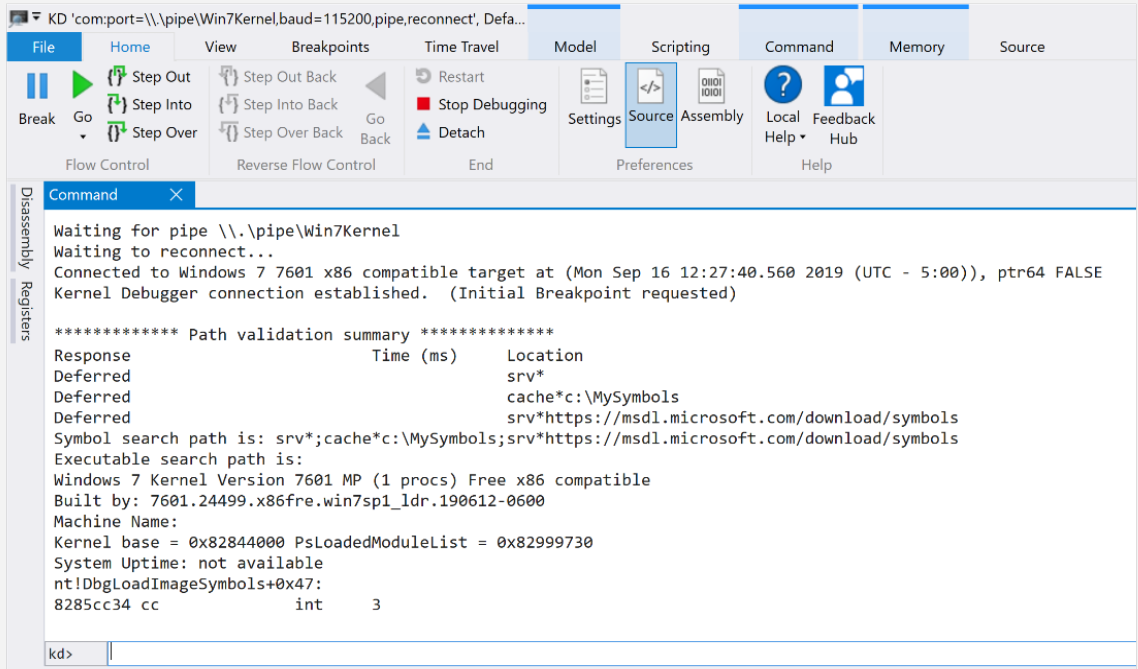This screenshot has width=1138, height=669.
Task: Focus the kd> command input field
Action: coord(600,653)
